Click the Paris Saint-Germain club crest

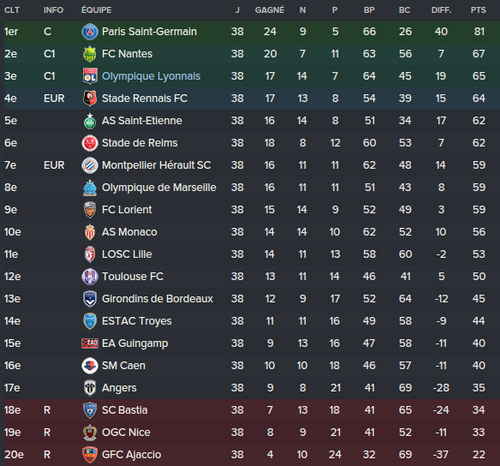[90, 32]
